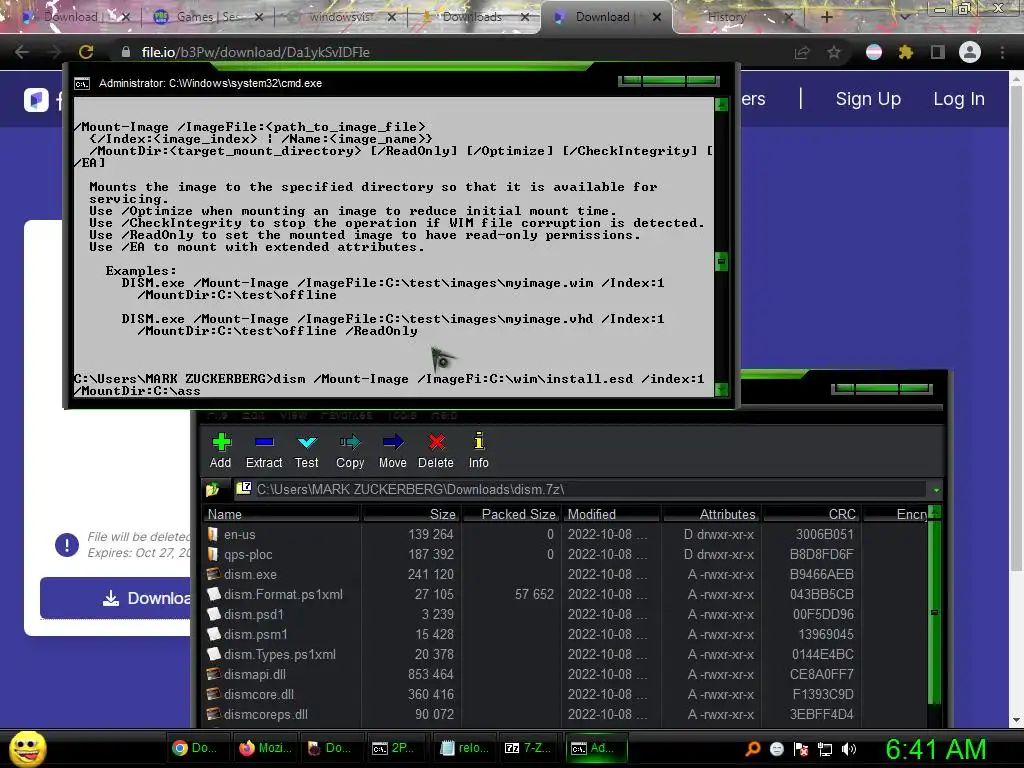Select dismcore.dll in the list
Viewport: 1024px width, 768px height.
click(565, 695)
